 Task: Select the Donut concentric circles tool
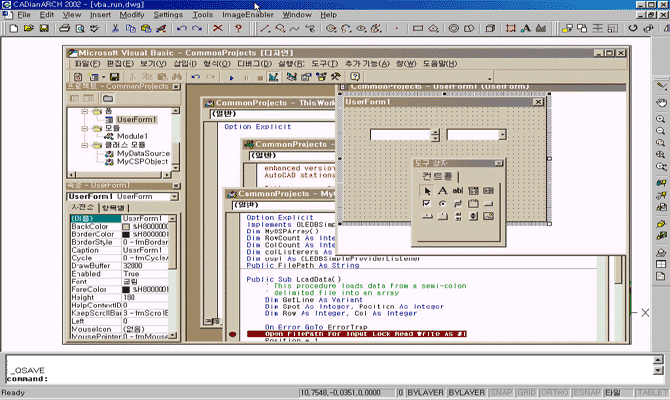[453, 29]
